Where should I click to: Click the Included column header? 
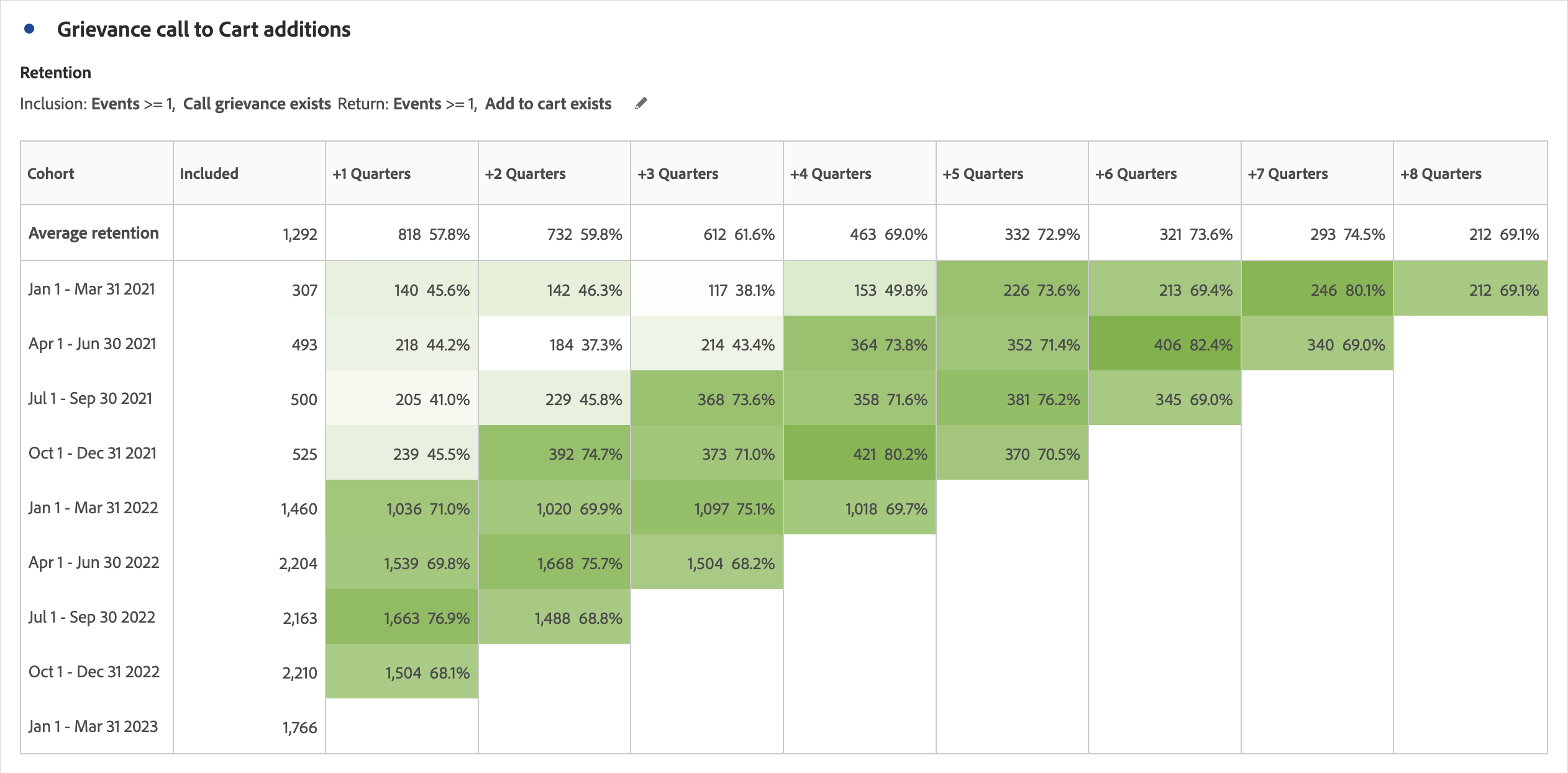209,173
